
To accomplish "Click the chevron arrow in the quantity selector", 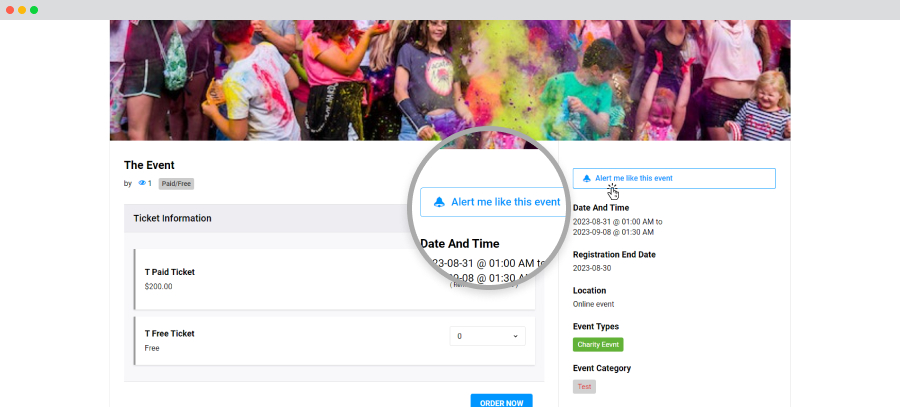I will coord(515,336).
